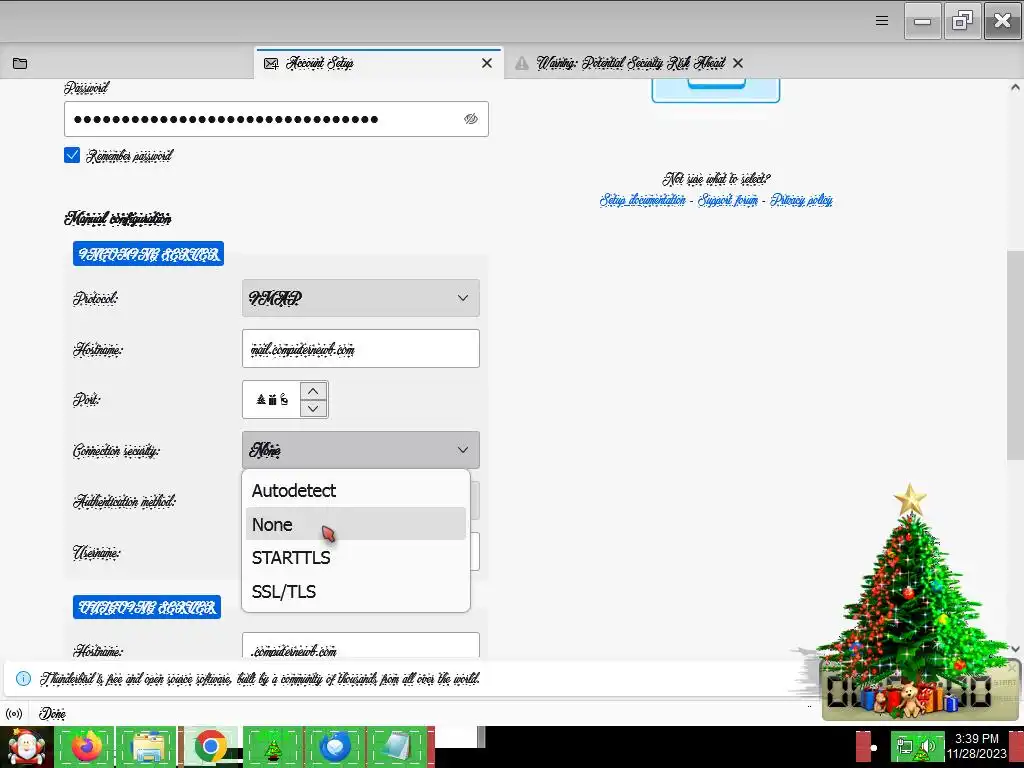Show password using eye icon
The width and height of the screenshot is (1024, 768).
tap(471, 119)
